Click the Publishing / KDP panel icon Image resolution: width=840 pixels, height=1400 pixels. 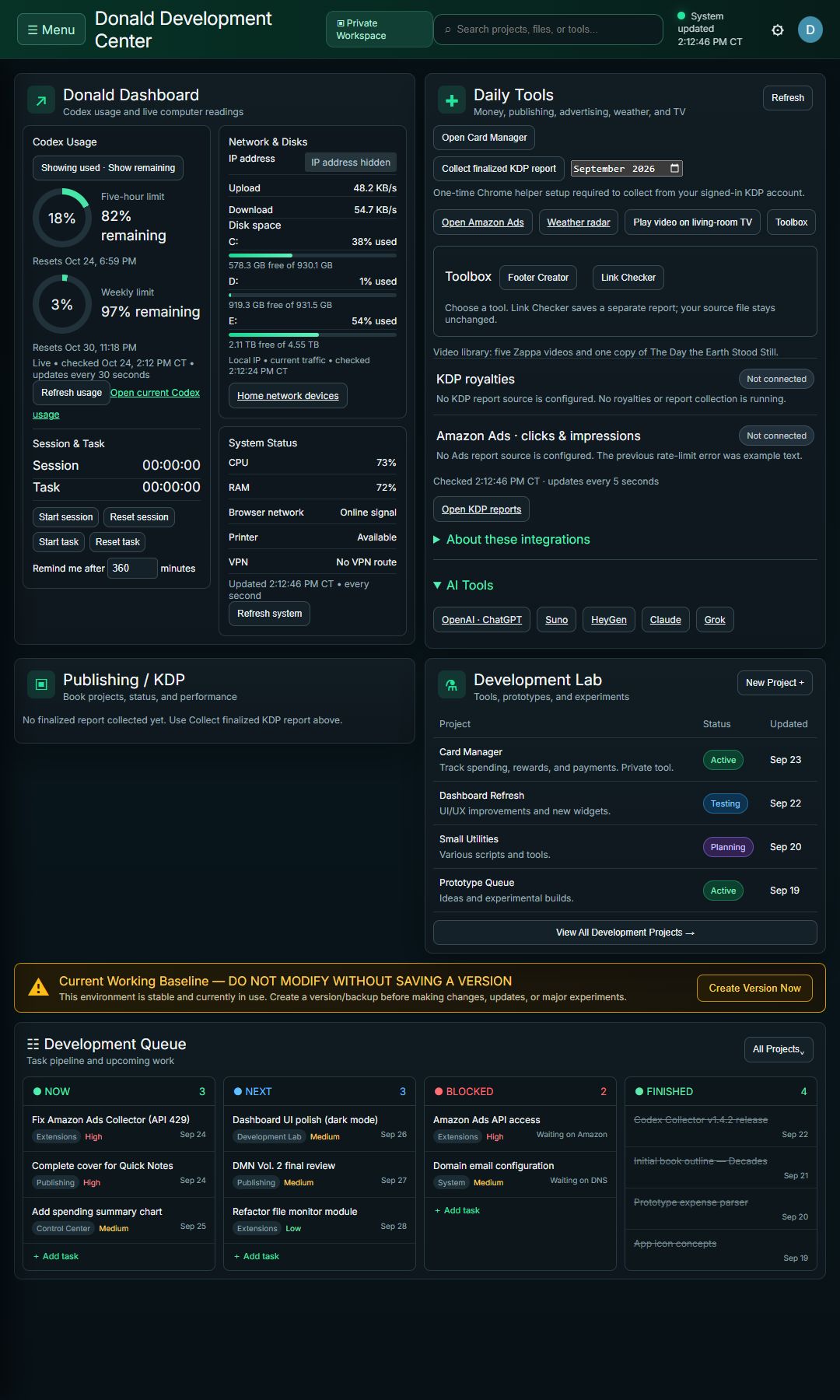tap(41, 684)
